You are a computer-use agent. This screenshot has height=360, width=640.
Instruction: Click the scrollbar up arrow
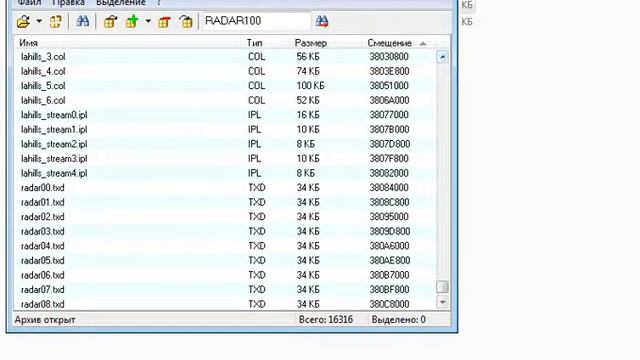pyautogui.click(x=442, y=57)
